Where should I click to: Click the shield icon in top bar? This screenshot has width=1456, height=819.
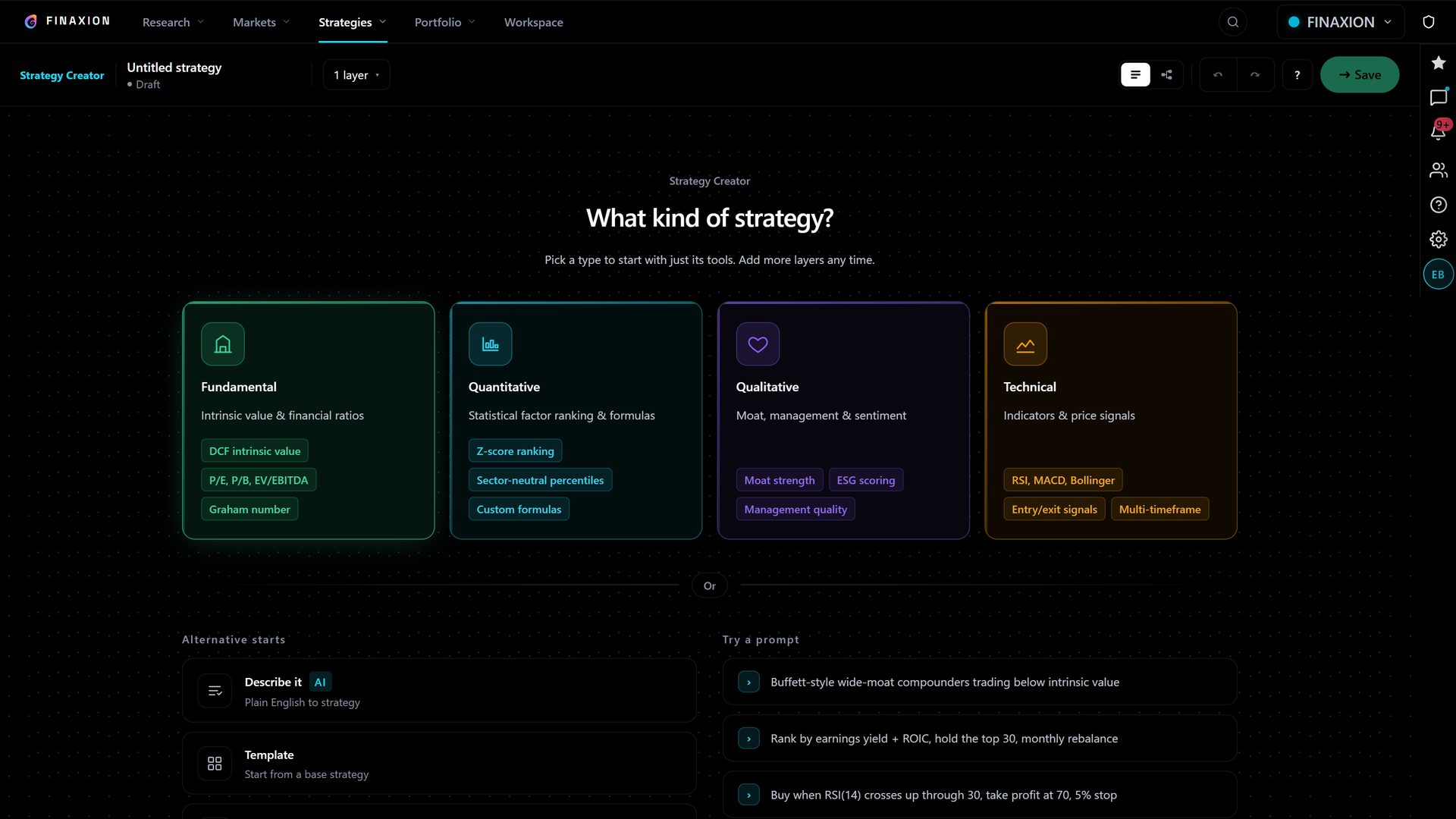click(x=1429, y=22)
